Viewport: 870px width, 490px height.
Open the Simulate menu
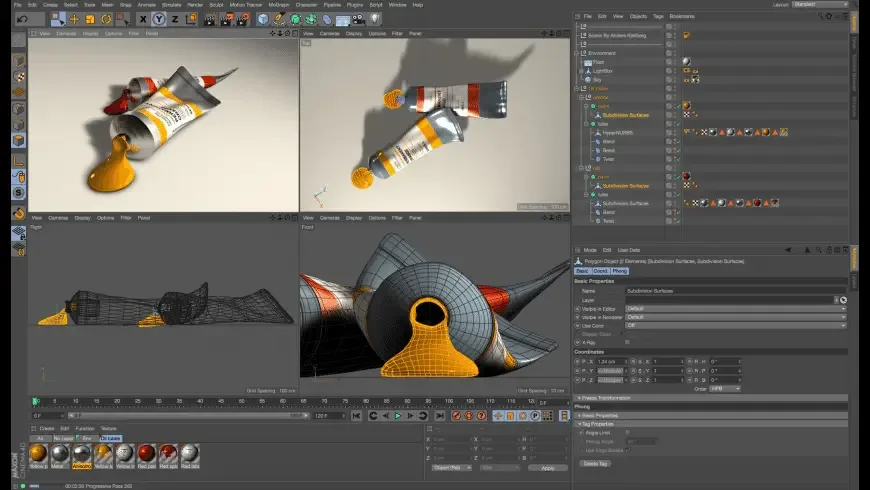[x=171, y=4]
